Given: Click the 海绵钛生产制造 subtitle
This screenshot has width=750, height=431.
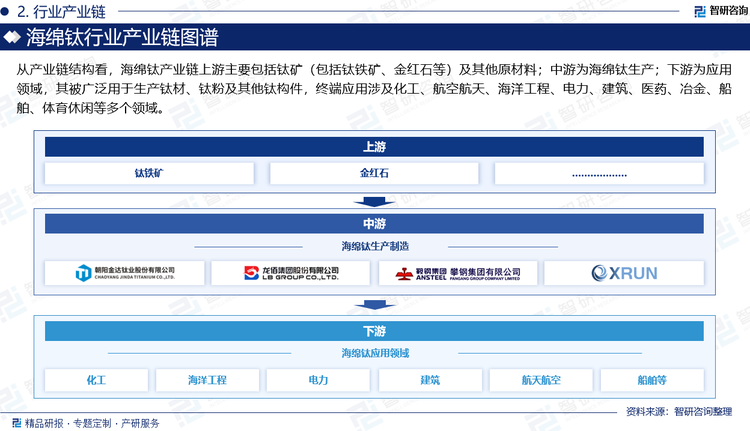Looking at the screenshot, I should (375, 246).
